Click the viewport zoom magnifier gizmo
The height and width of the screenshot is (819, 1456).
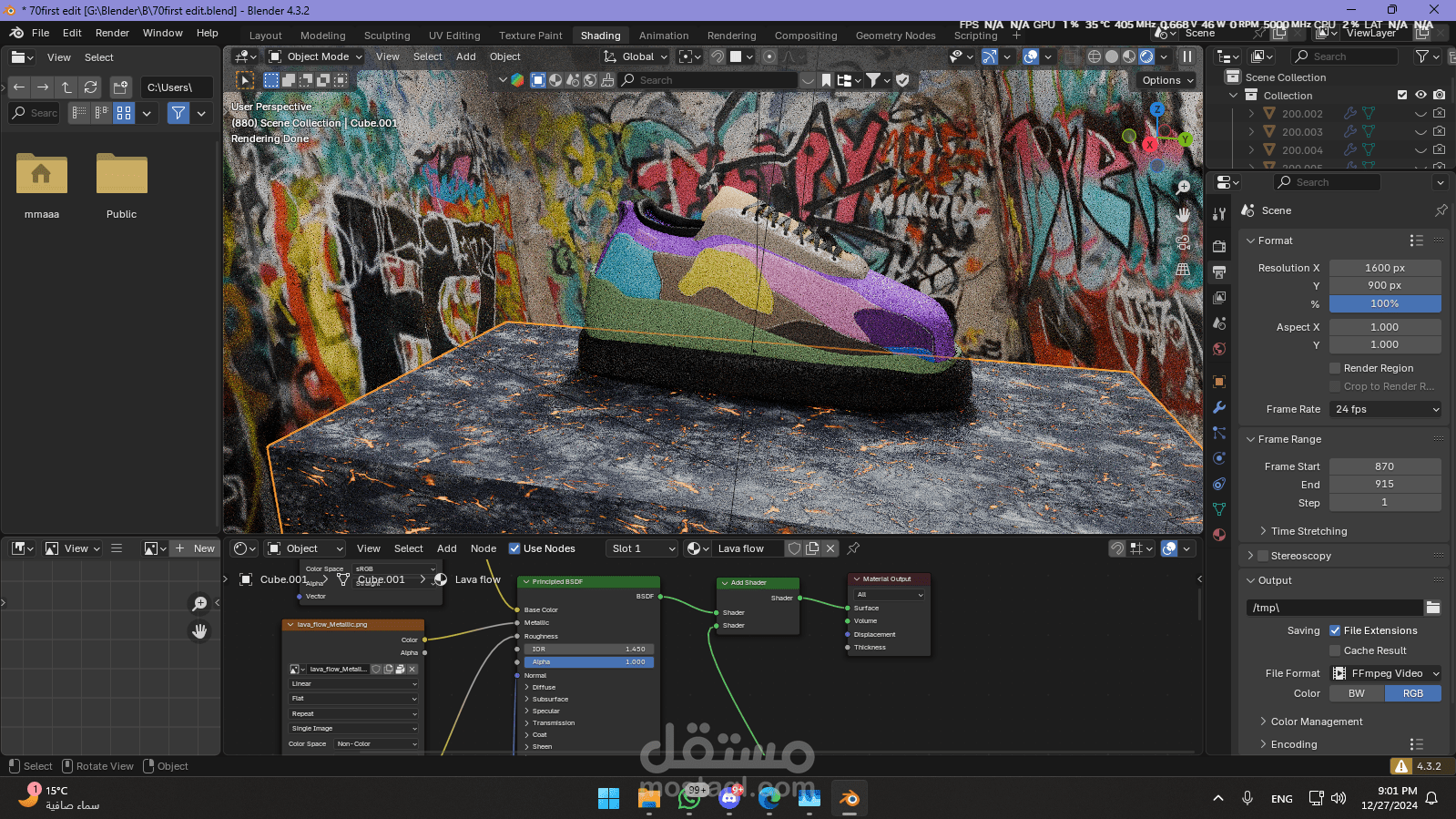click(1183, 188)
